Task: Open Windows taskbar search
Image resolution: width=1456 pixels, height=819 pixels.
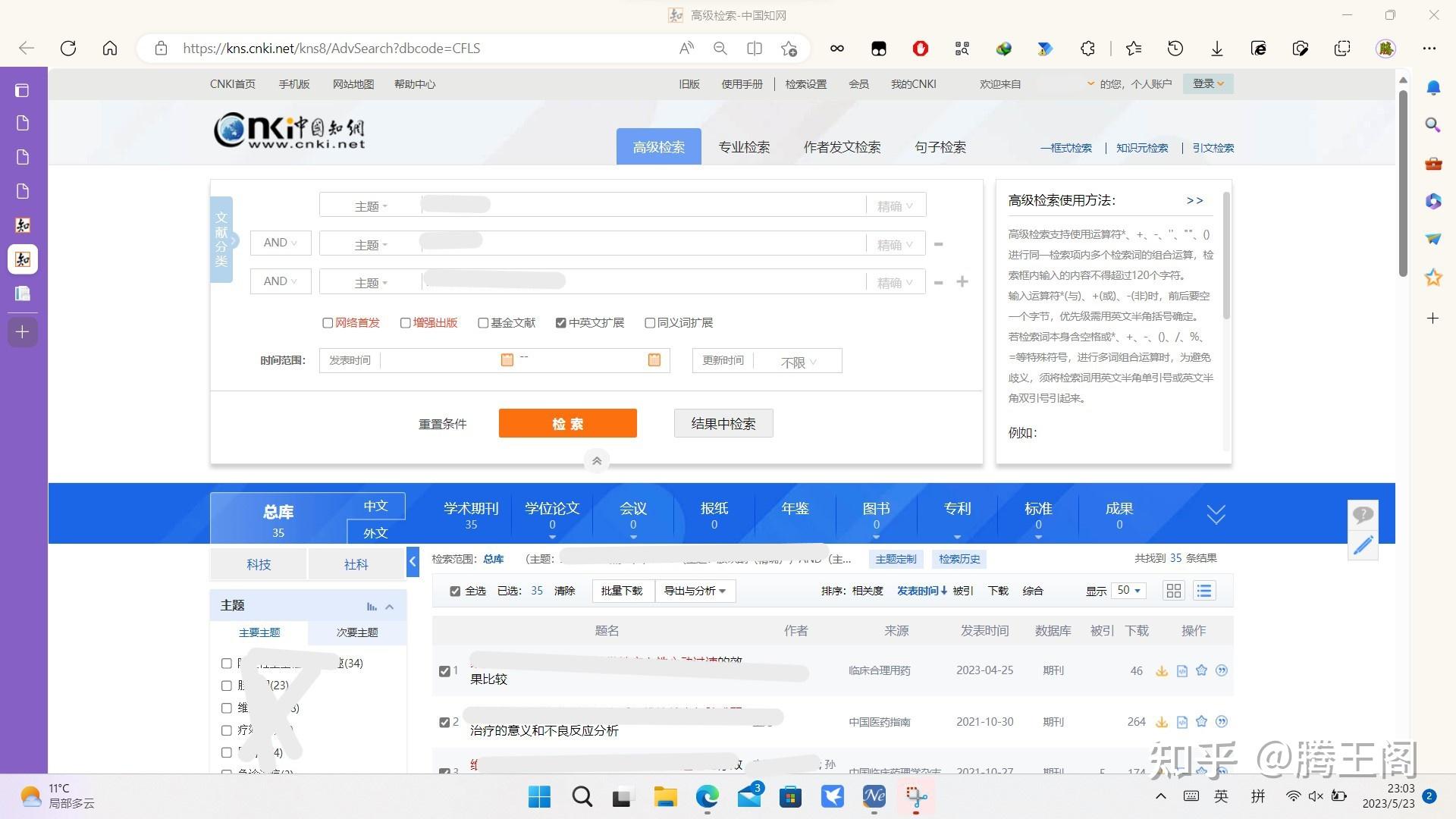Action: (582, 796)
